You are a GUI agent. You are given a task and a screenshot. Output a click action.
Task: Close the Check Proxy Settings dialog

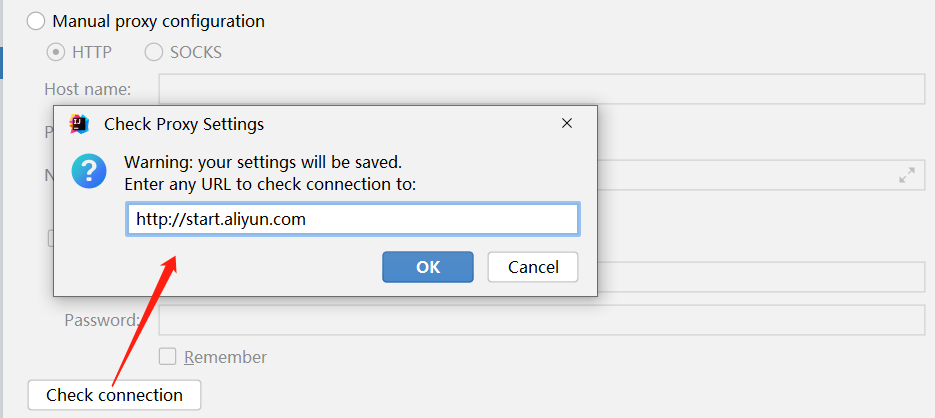pos(567,124)
